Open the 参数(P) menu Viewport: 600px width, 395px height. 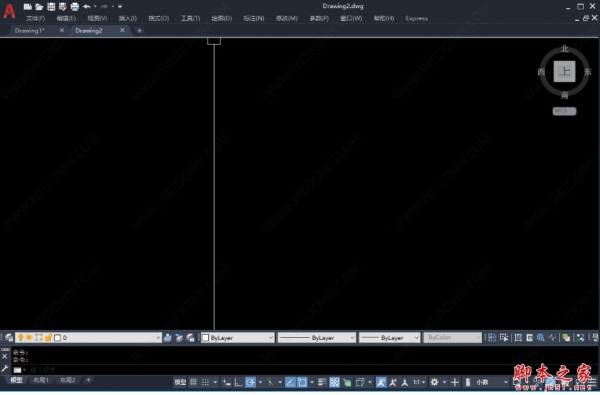[319, 18]
